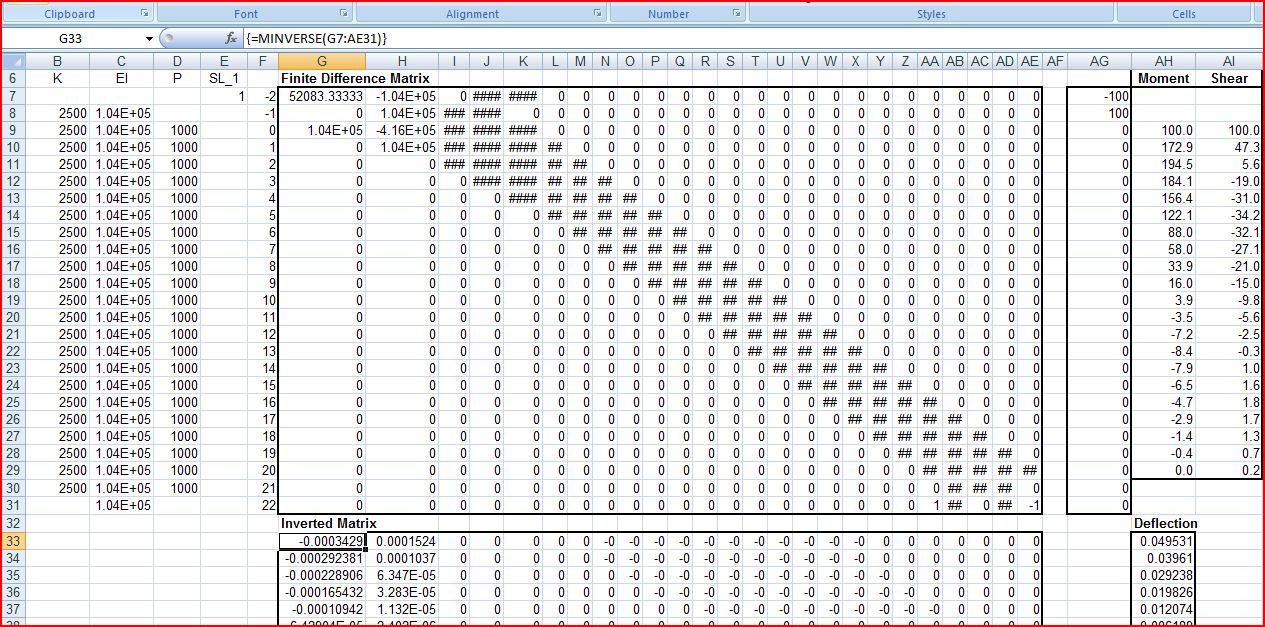Open the Clipboard group dialog launcher

(144, 14)
